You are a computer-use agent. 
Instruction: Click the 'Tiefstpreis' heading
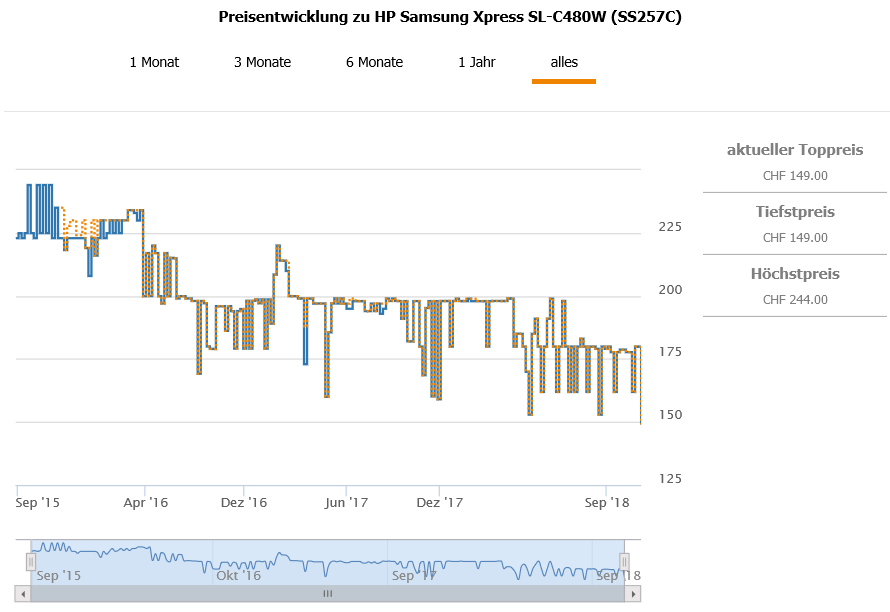[x=795, y=212]
